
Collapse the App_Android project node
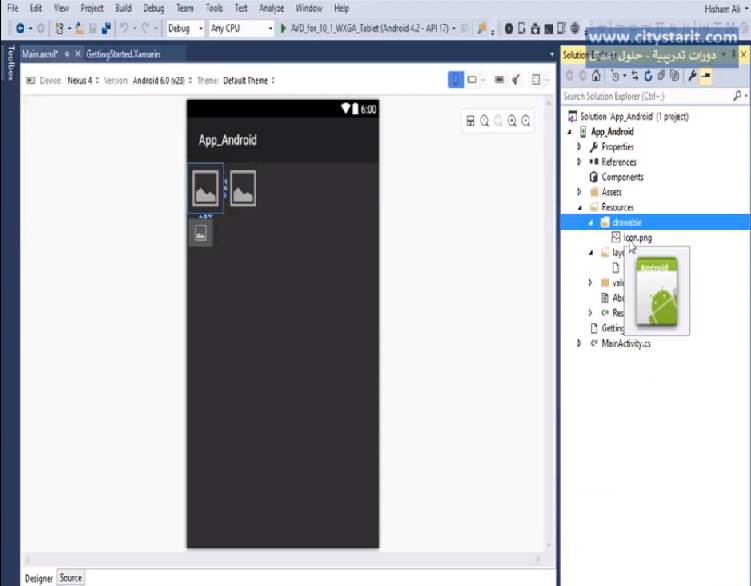(x=570, y=132)
